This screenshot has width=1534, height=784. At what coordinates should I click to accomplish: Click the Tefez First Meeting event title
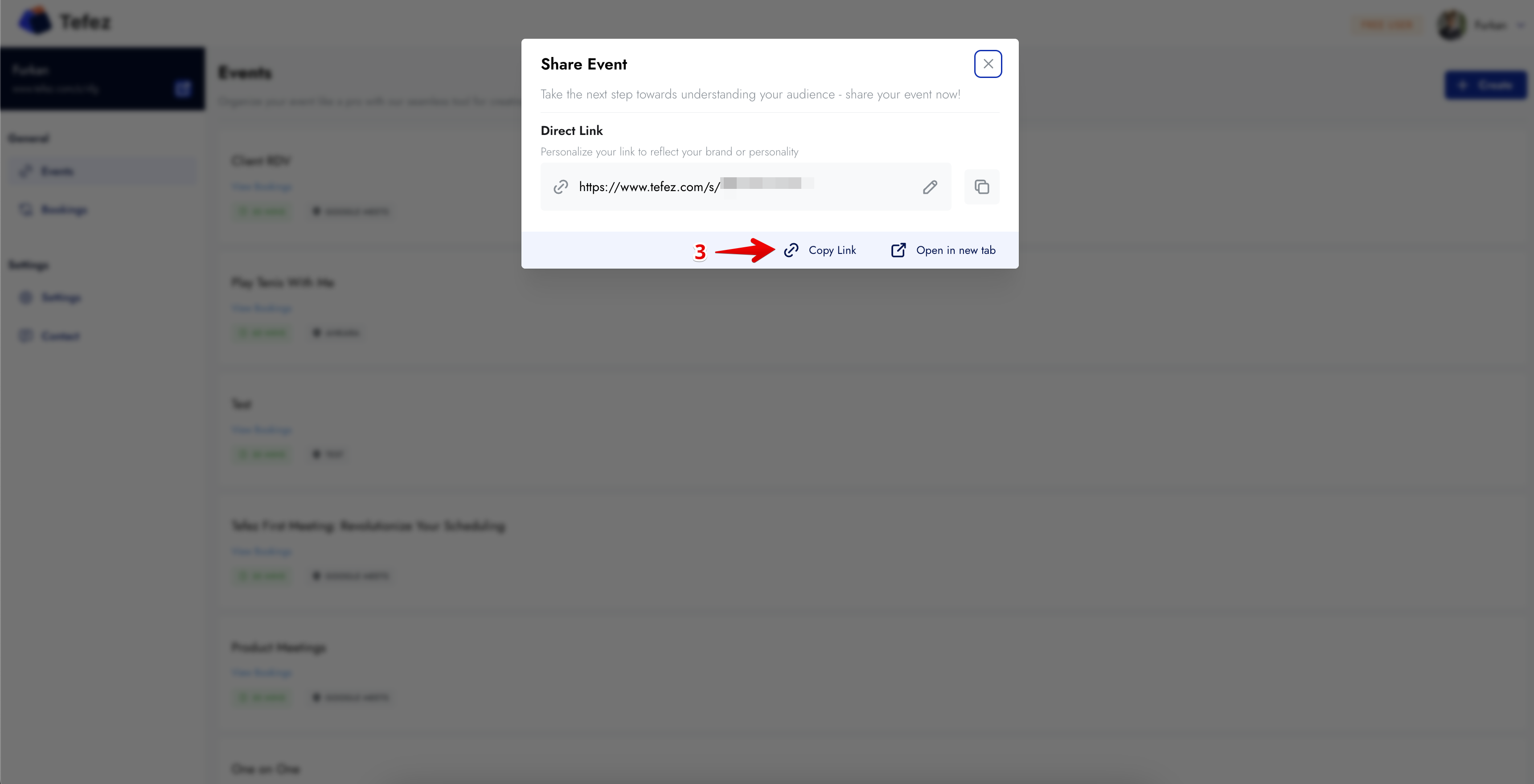click(368, 526)
